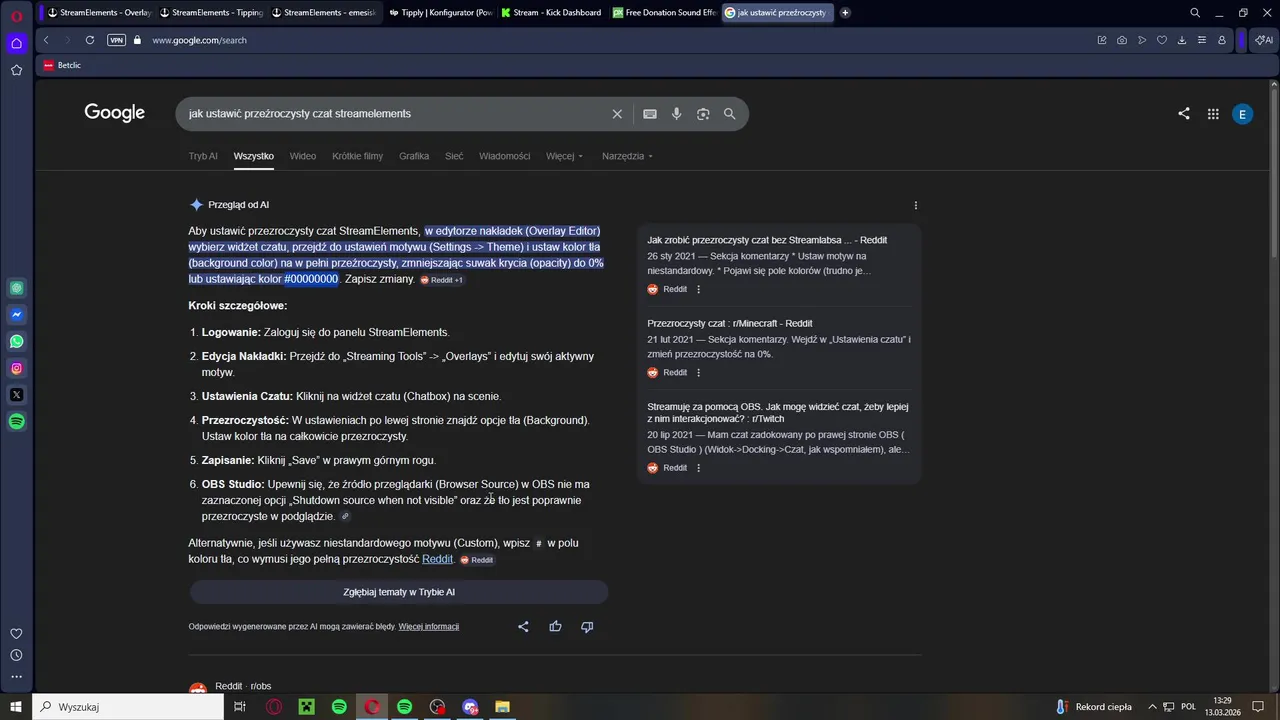Screen dimensions: 1280x720
Task: Open the Easy Setup sliders icon
Action: coord(1202,40)
